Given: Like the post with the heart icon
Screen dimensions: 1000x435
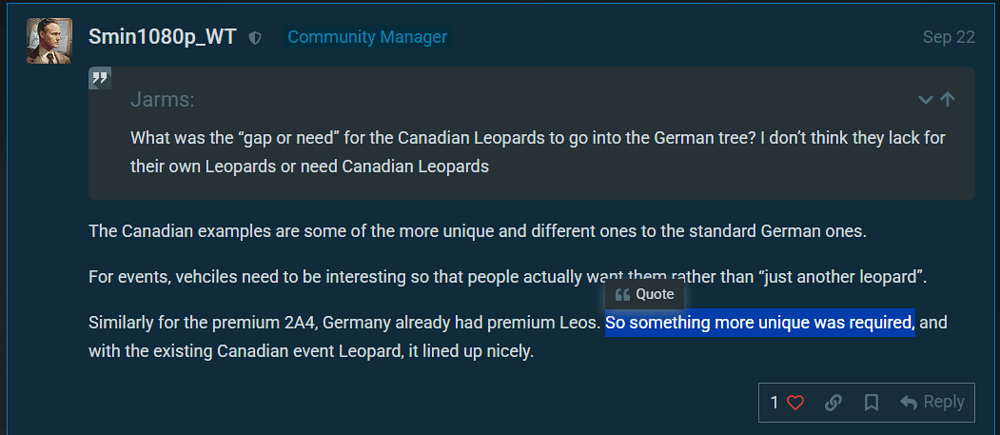Looking at the screenshot, I should pyautogui.click(x=796, y=403).
